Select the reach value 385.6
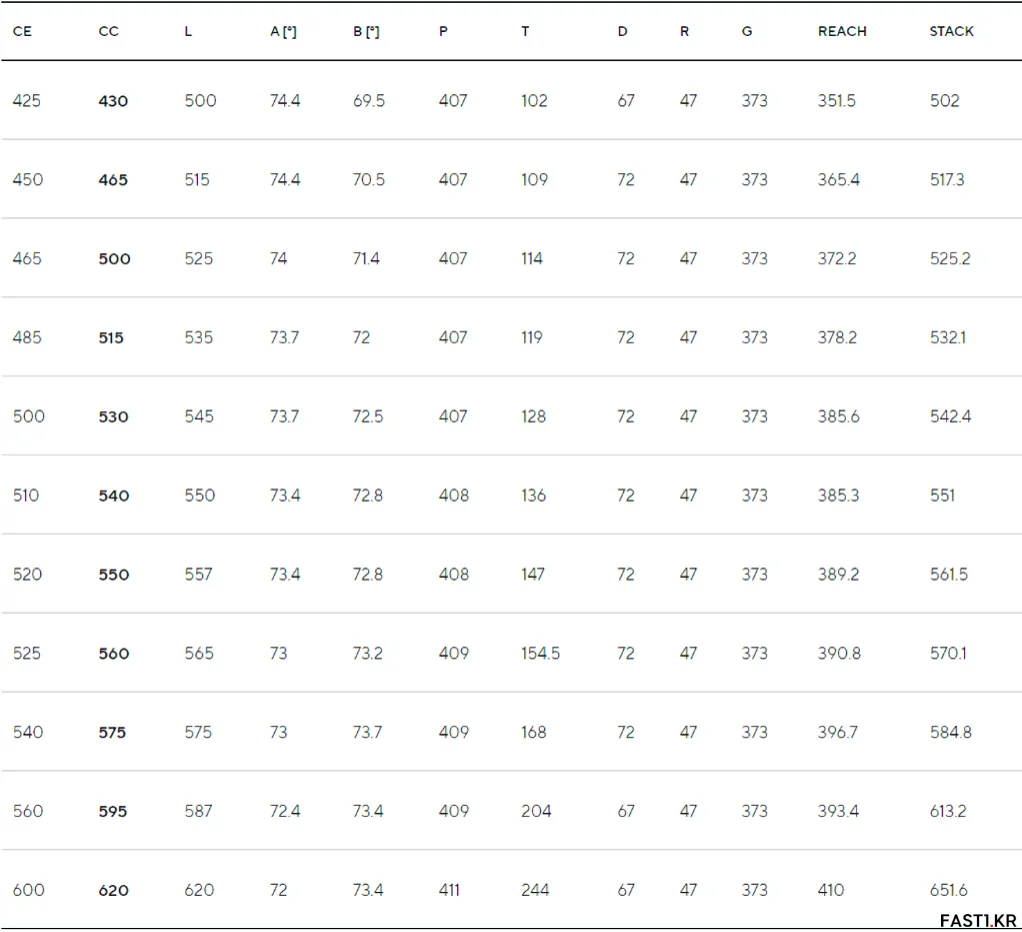1022x932 pixels. click(839, 416)
